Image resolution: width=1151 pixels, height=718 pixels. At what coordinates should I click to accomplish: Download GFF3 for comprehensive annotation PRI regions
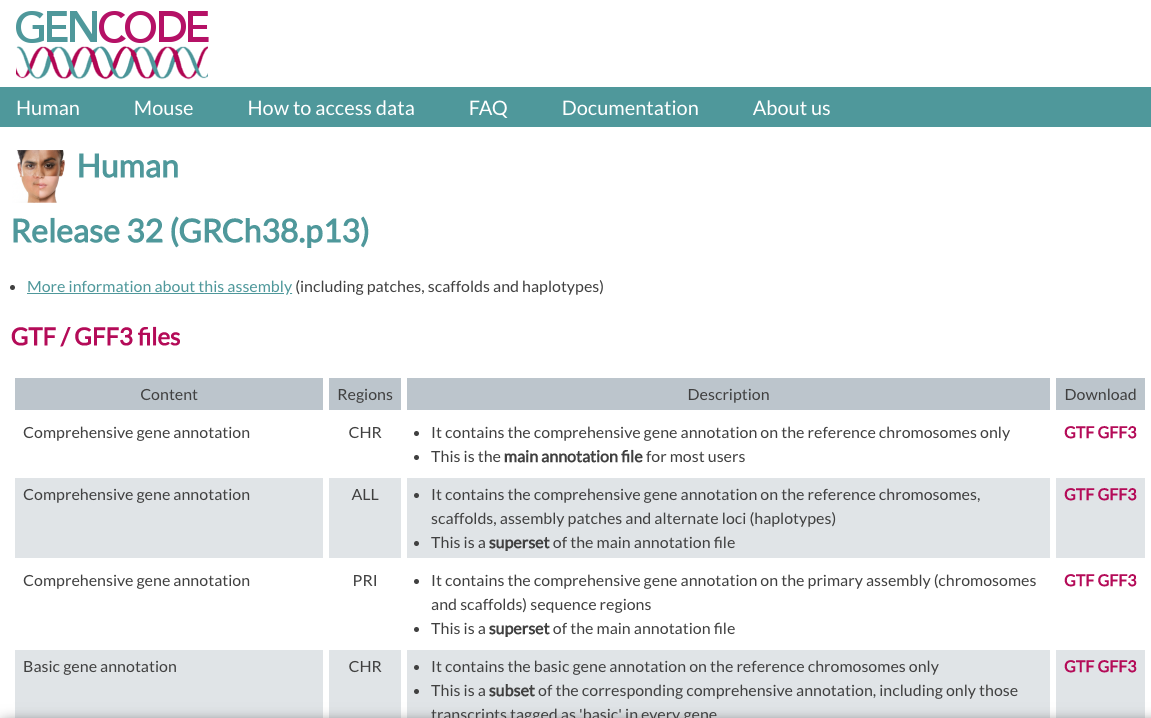pyautogui.click(x=1117, y=581)
